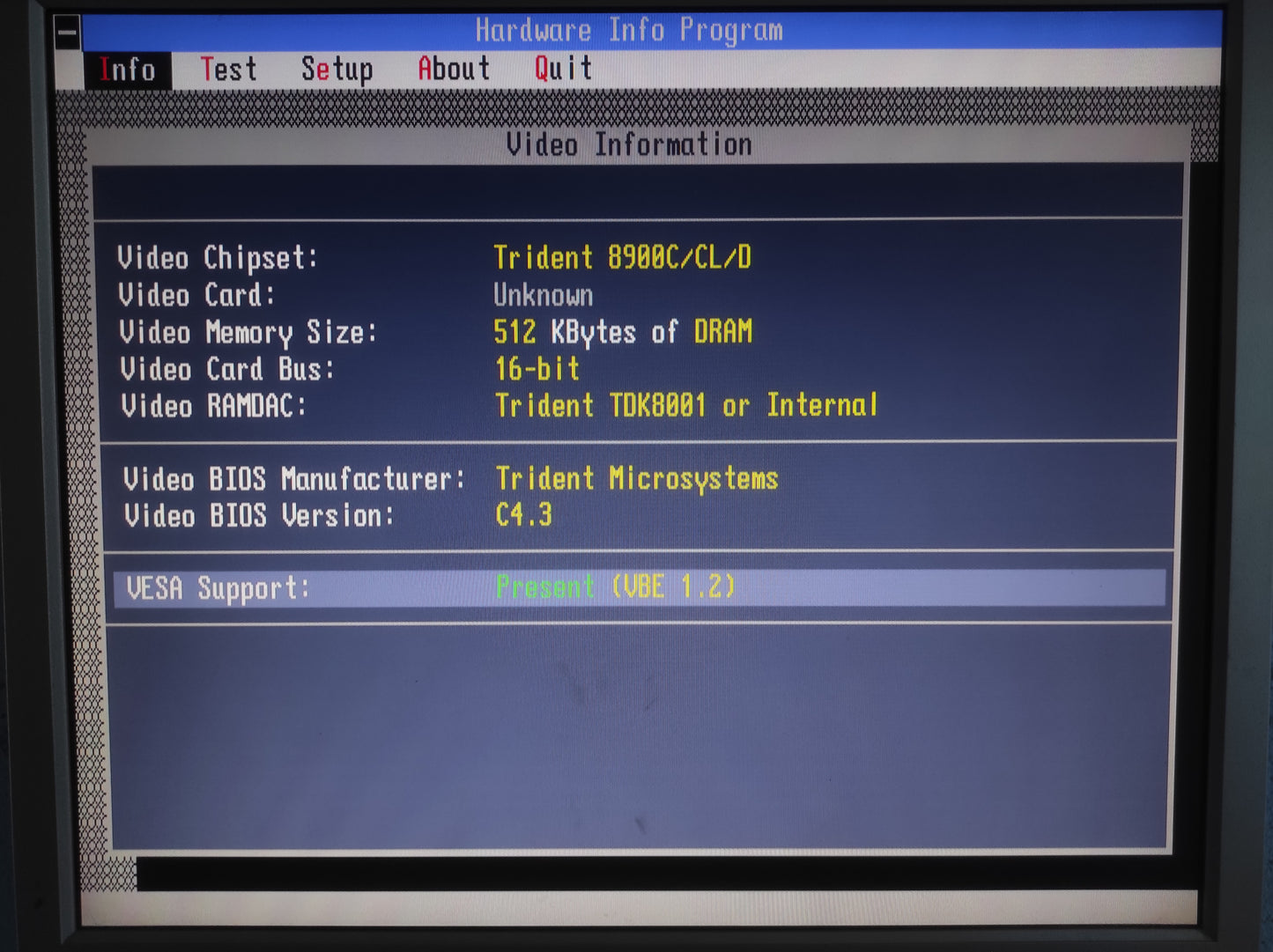Click the Video Information panel heading
This screenshot has width=1273, height=952.
(x=628, y=144)
